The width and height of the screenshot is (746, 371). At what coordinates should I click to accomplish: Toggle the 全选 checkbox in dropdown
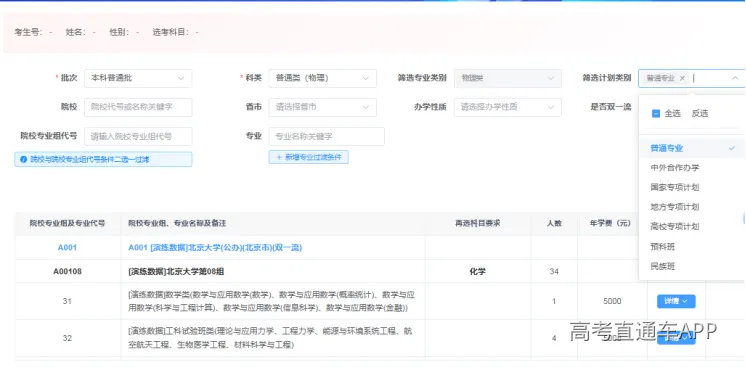pos(656,114)
